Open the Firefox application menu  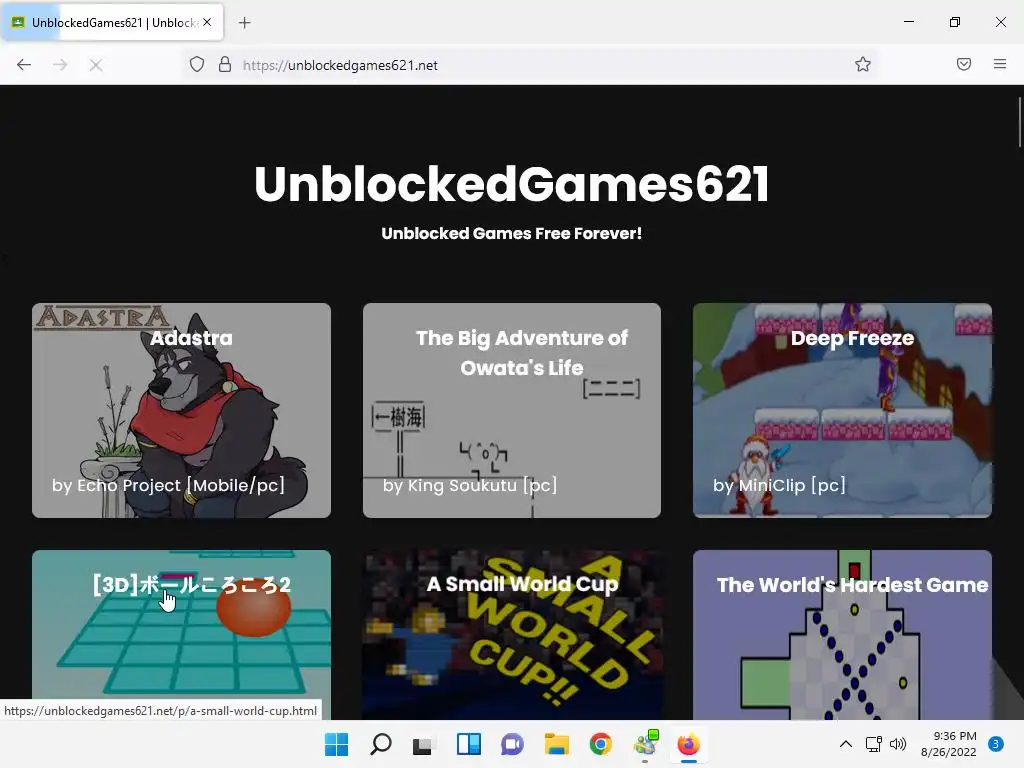(1000, 64)
